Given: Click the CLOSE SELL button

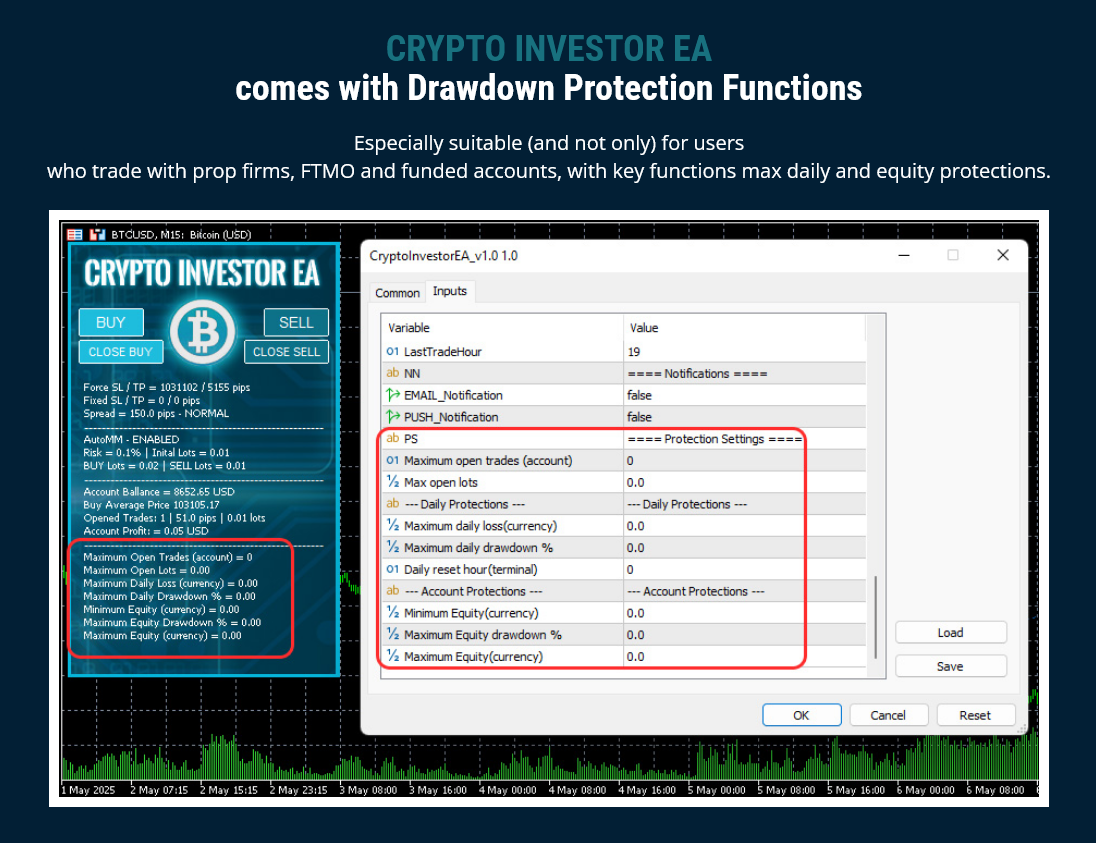Looking at the screenshot, I should tap(287, 352).
